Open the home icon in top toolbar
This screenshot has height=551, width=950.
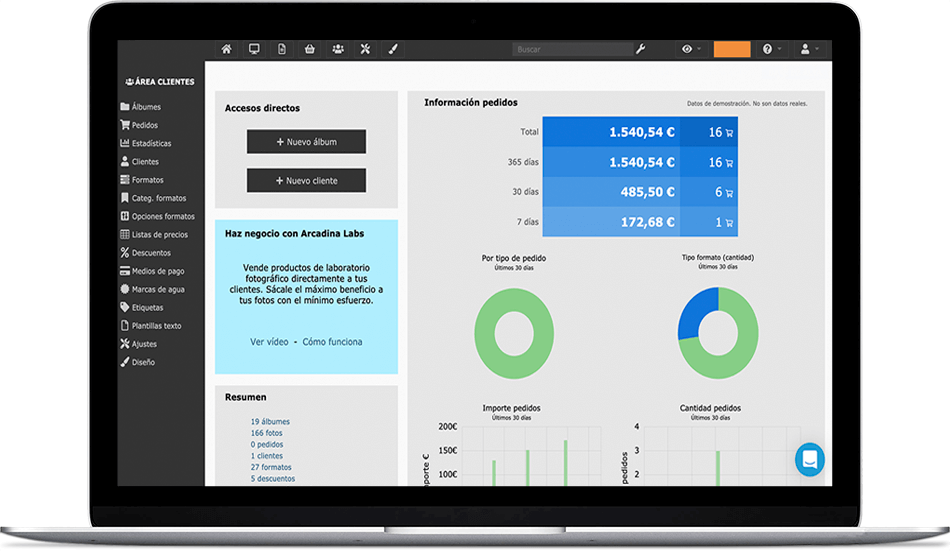[226, 49]
